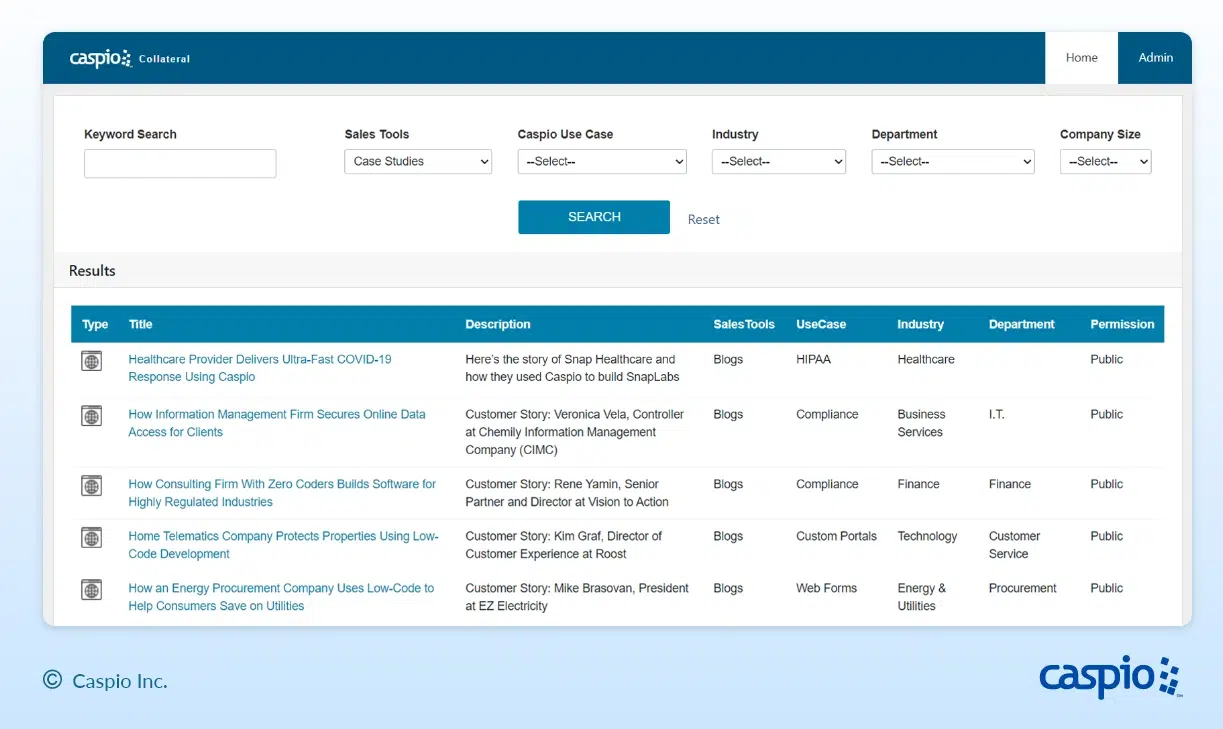The image size is (1223, 729).
Task: Click the globe icon beside Home Telematics row
Action: [91, 538]
